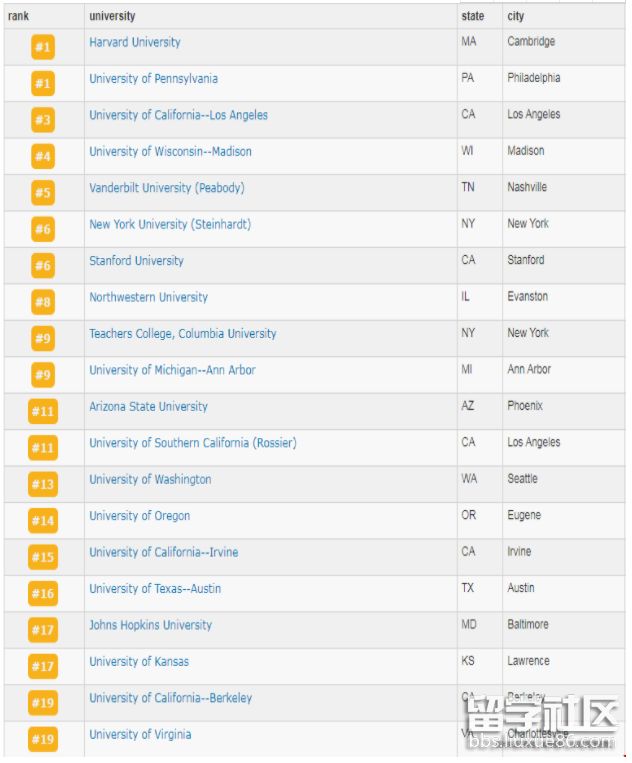632x763 pixels.
Task: Click the #17 badge beside University of Kansas
Action: (43, 667)
